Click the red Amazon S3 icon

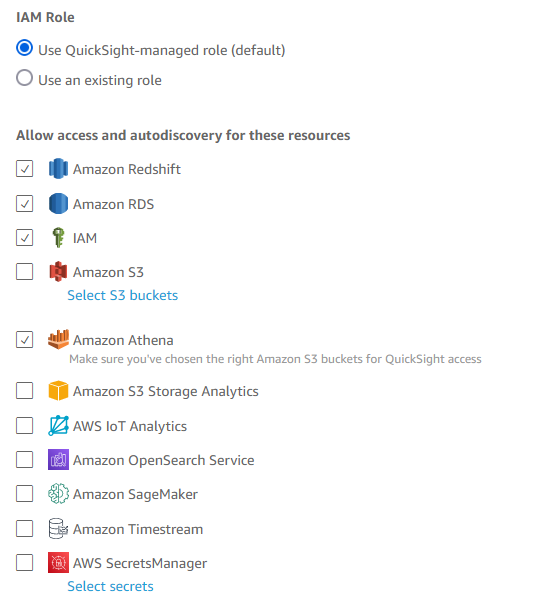tap(58, 271)
